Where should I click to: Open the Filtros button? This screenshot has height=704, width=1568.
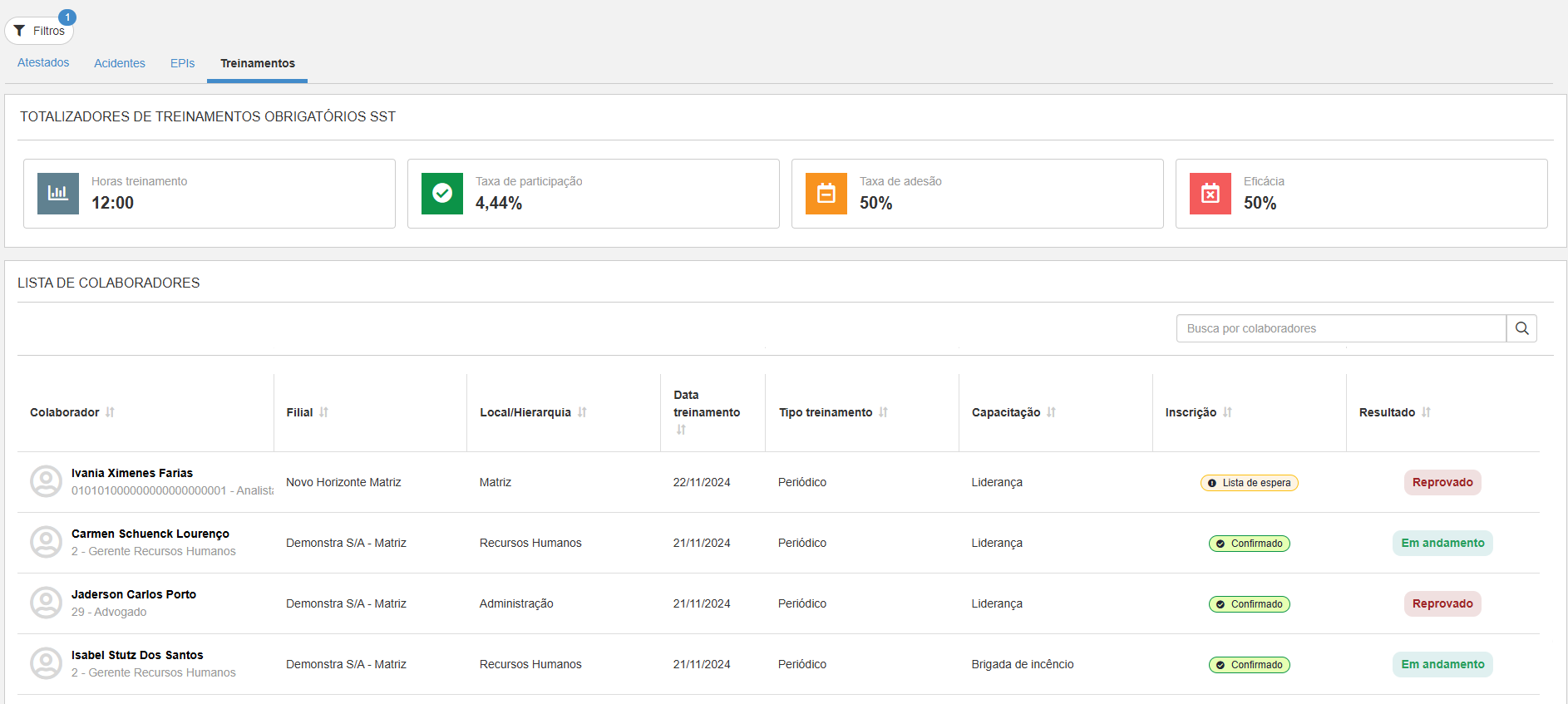(40, 31)
